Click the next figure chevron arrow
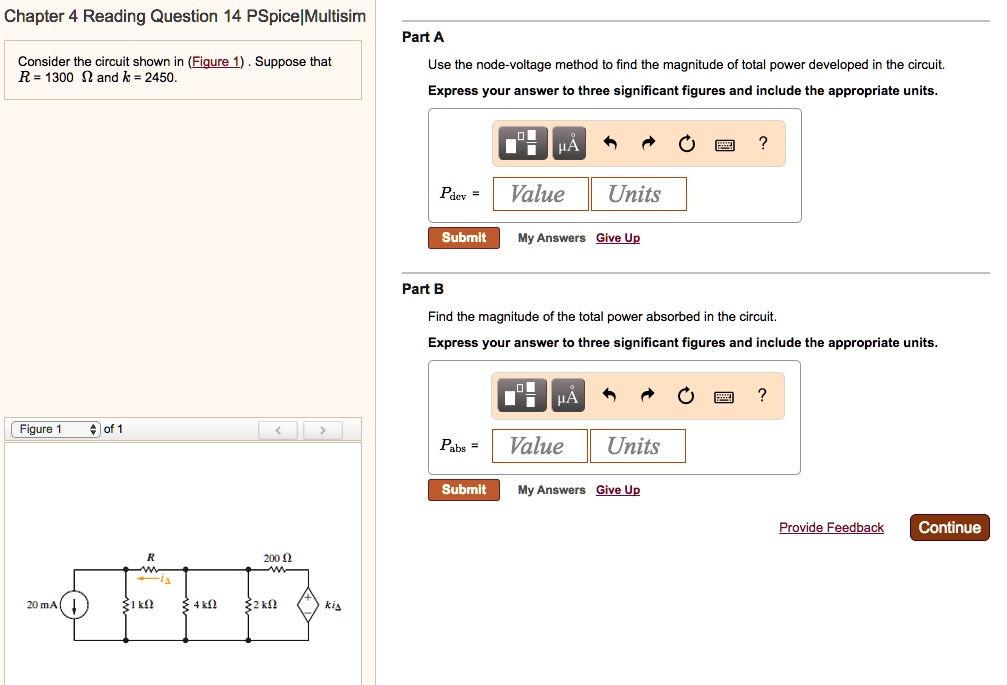 coord(320,428)
